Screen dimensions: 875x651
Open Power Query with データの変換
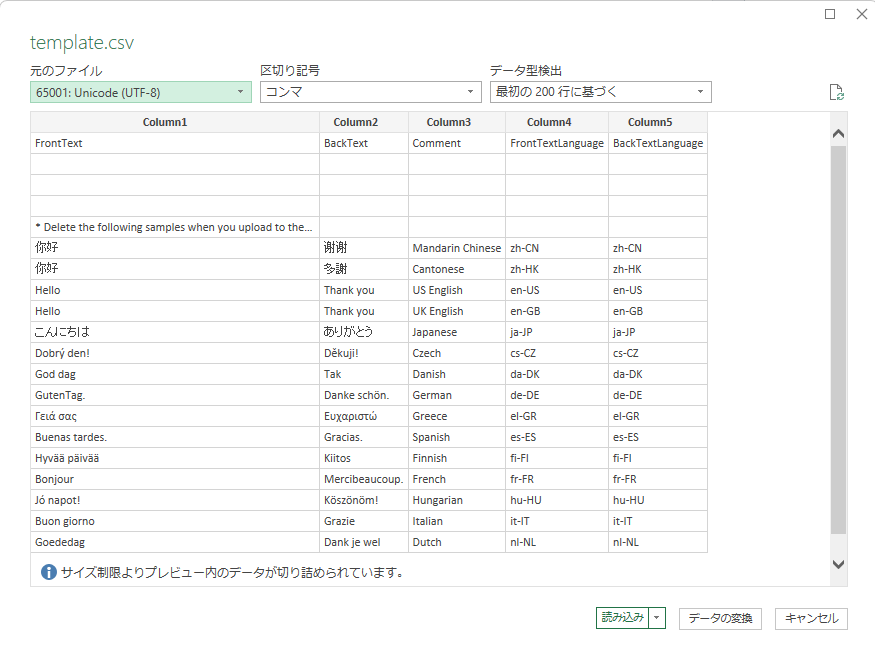coord(720,618)
